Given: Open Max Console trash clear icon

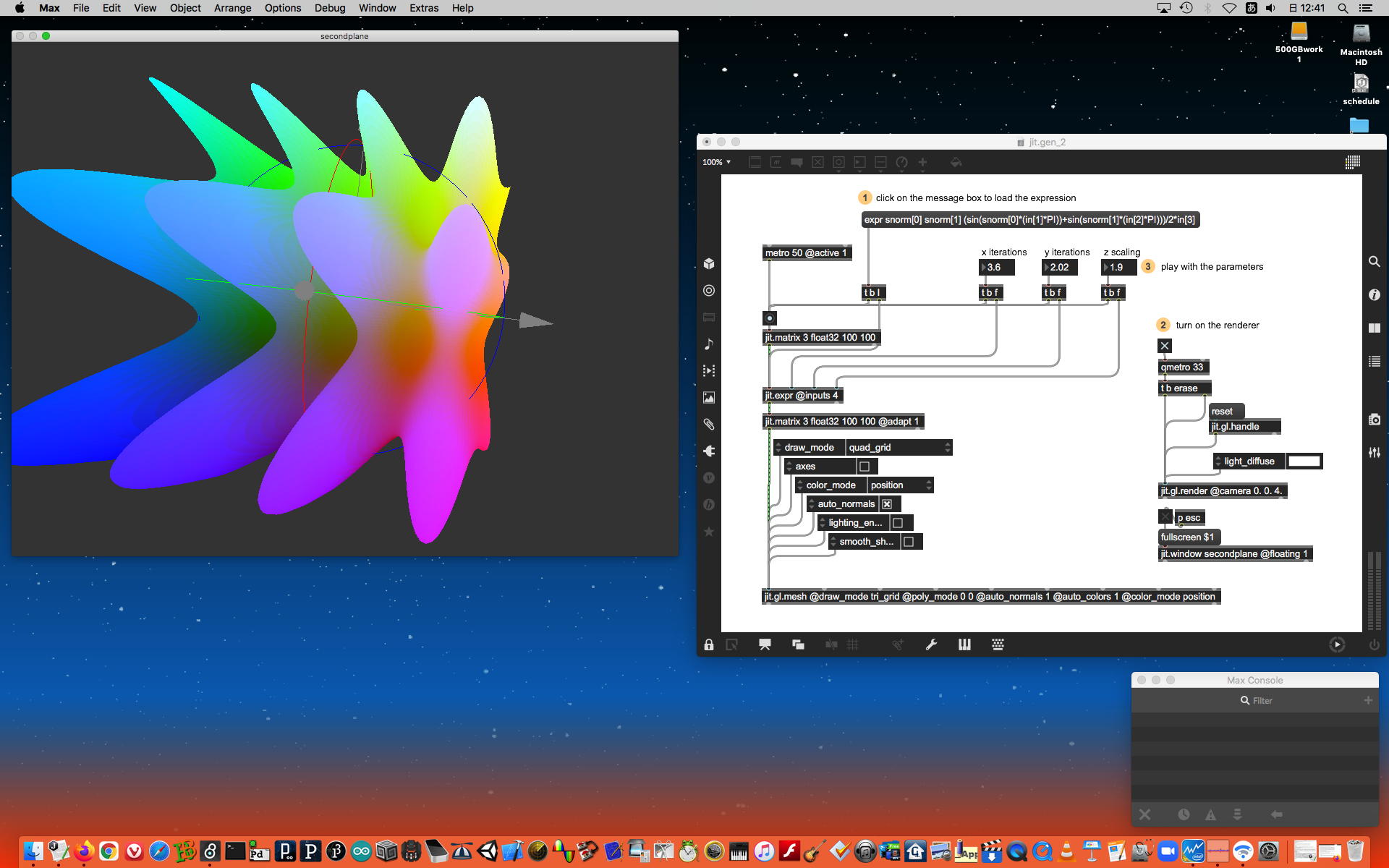Looking at the screenshot, I should coord(1144,814).
